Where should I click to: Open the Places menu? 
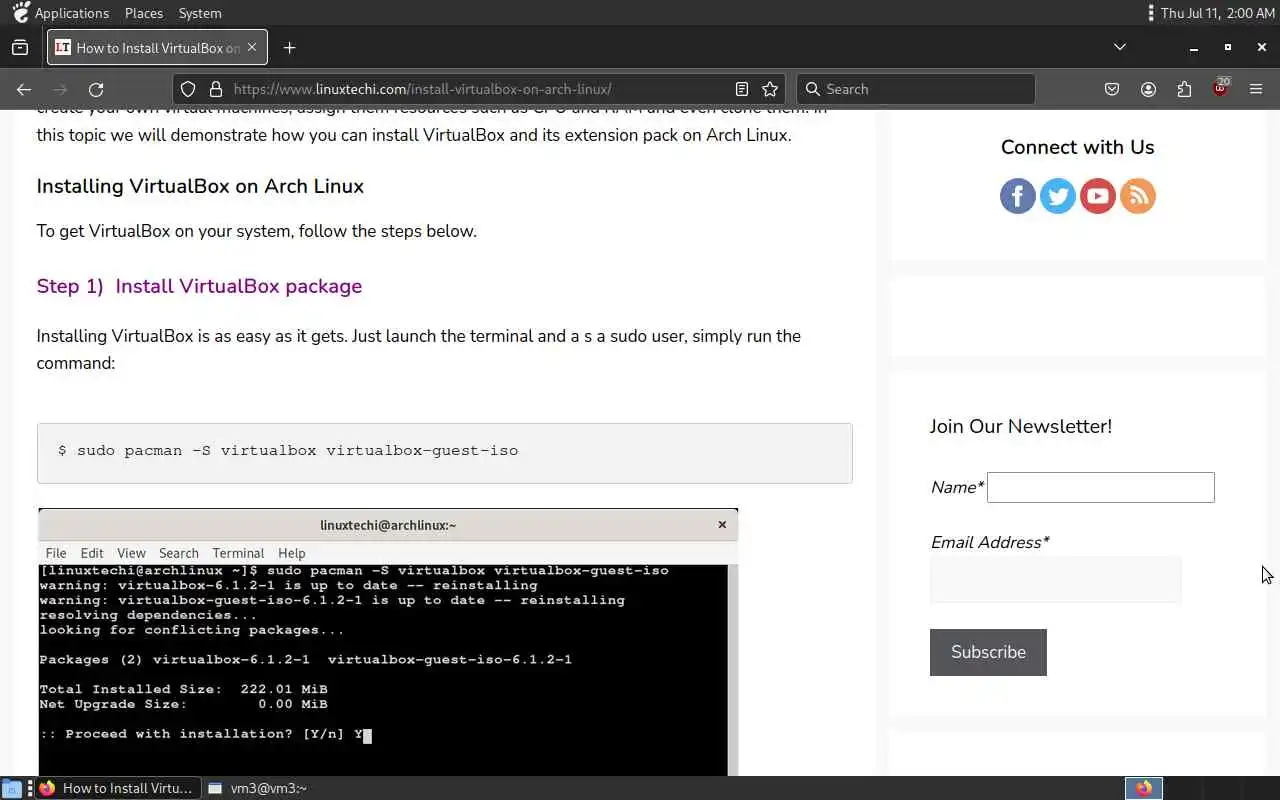tap(144, 13)
